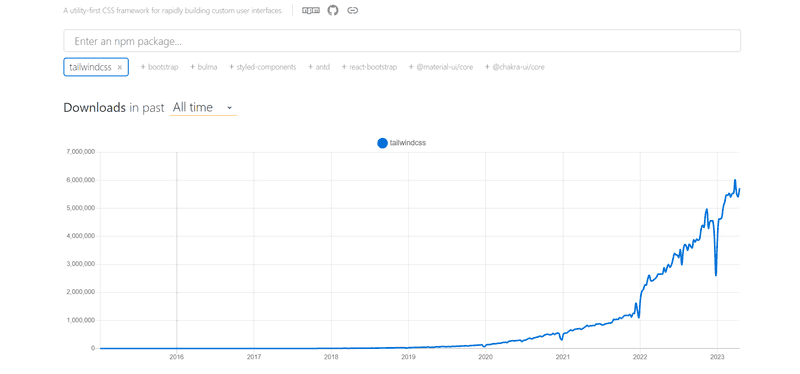800x374 pixels.
Task: Click the tailwindcss chart legend label
Action: coord(408,143)
